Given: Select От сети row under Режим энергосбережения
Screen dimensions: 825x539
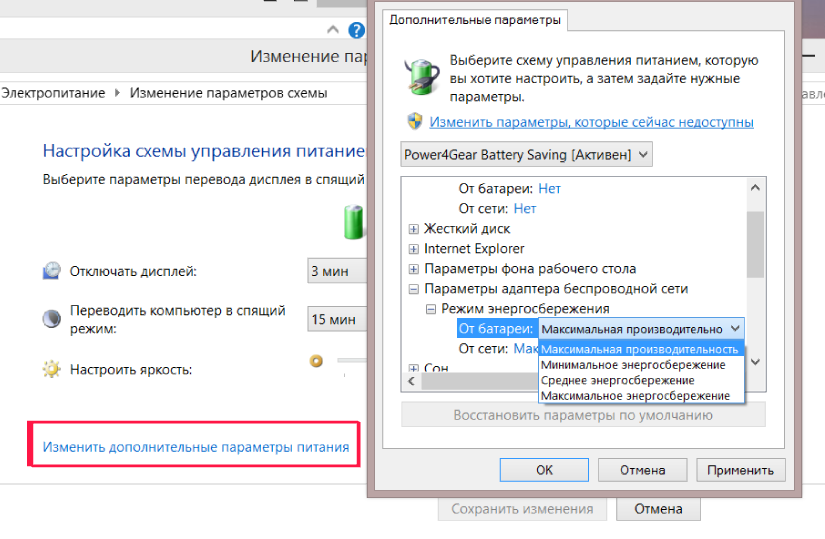Looking at the screenshot, I should tap(498, 349).
